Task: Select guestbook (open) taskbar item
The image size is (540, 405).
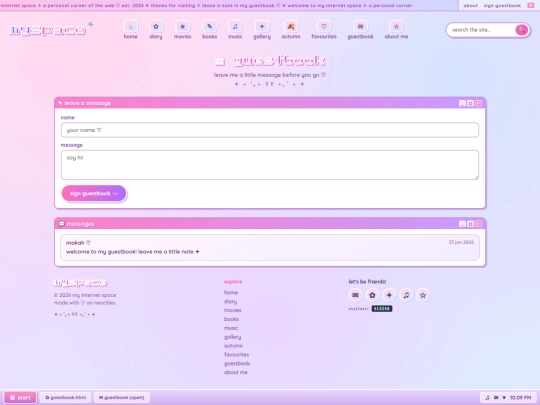Action: pyautogui.click(x=122, y=398)
